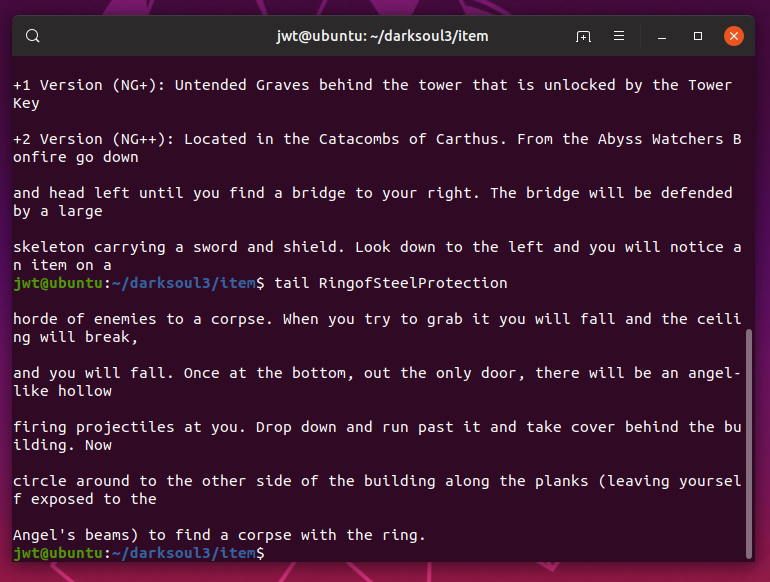Click the line starting '+2 Version (NG++)'
This screenshot has width=770, height=582.
point(377,139)
